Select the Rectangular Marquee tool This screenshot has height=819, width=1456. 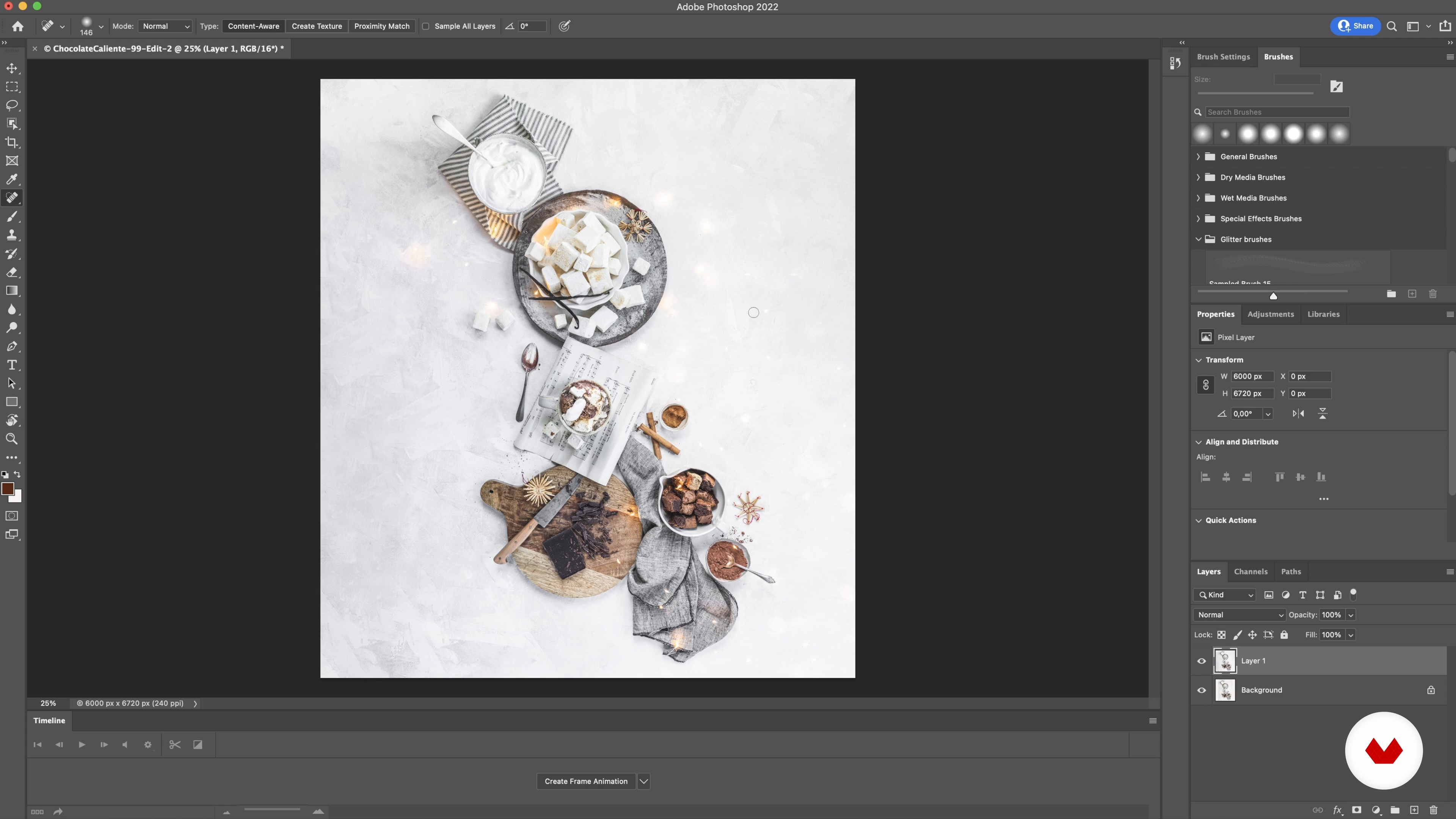12,87
